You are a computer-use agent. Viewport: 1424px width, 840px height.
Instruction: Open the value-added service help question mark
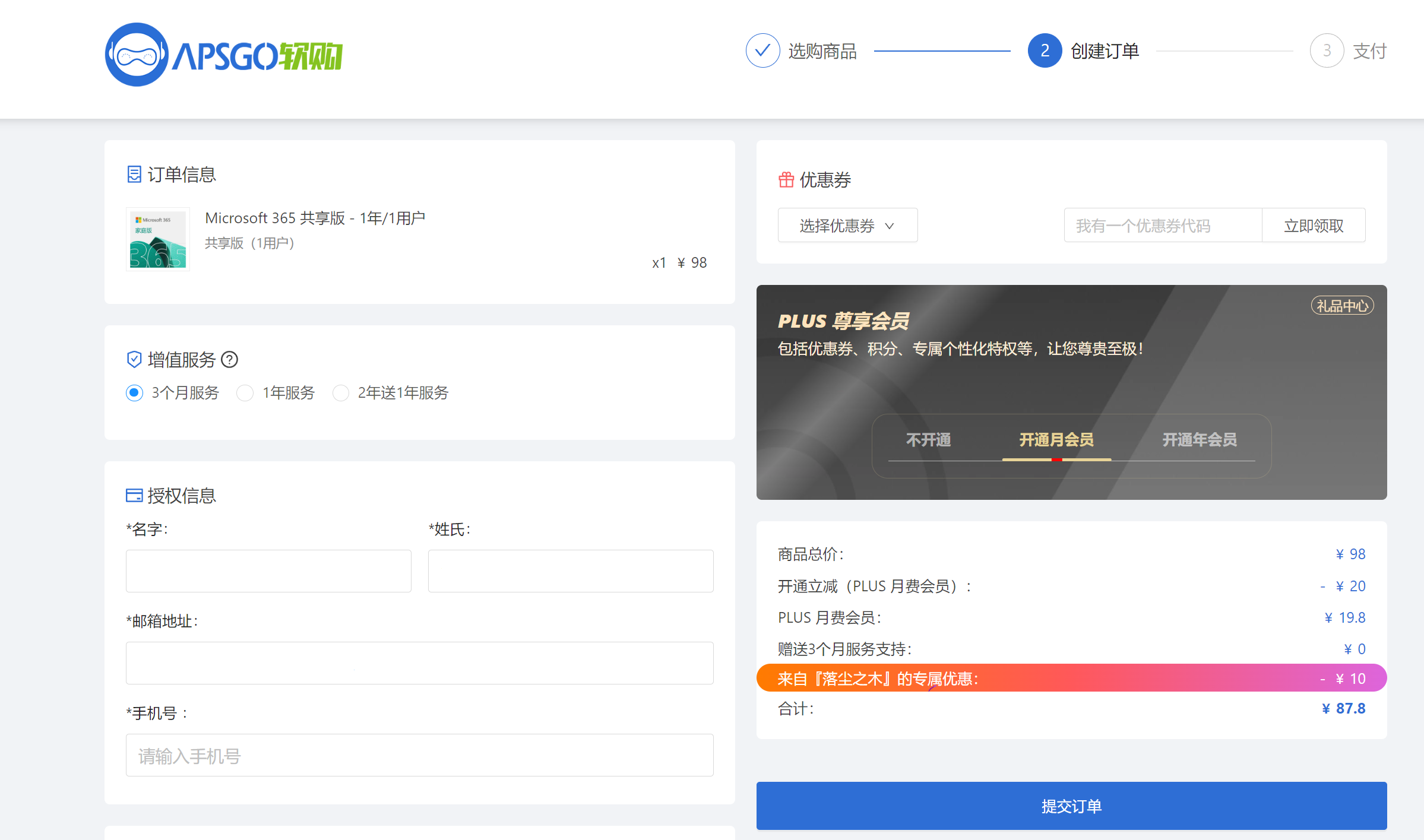point(229,359)
